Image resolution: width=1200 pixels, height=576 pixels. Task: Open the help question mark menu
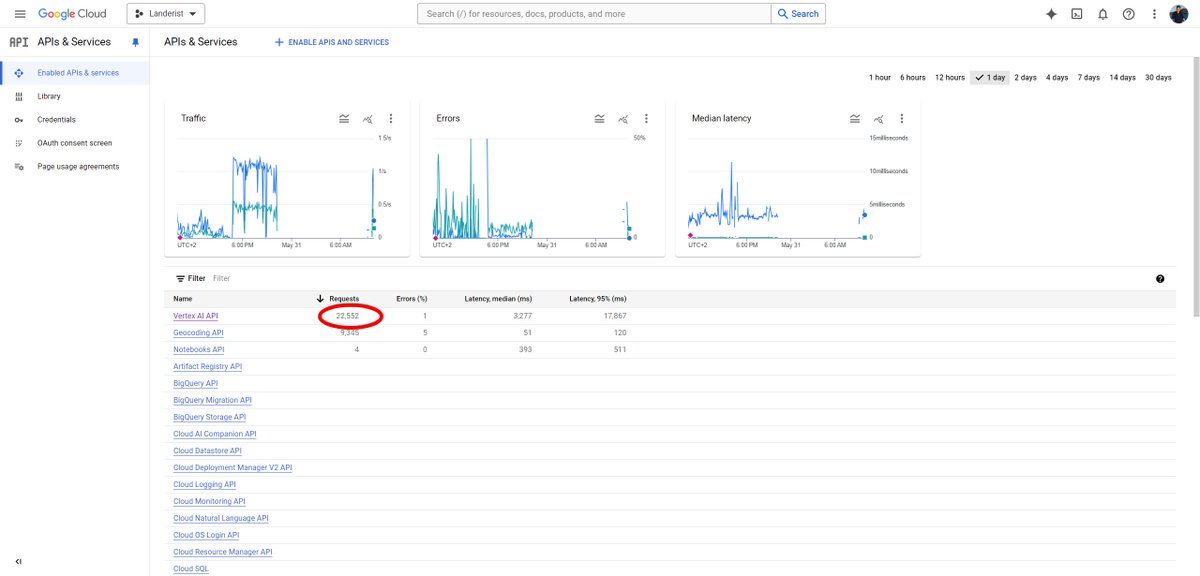(1129, 14)
